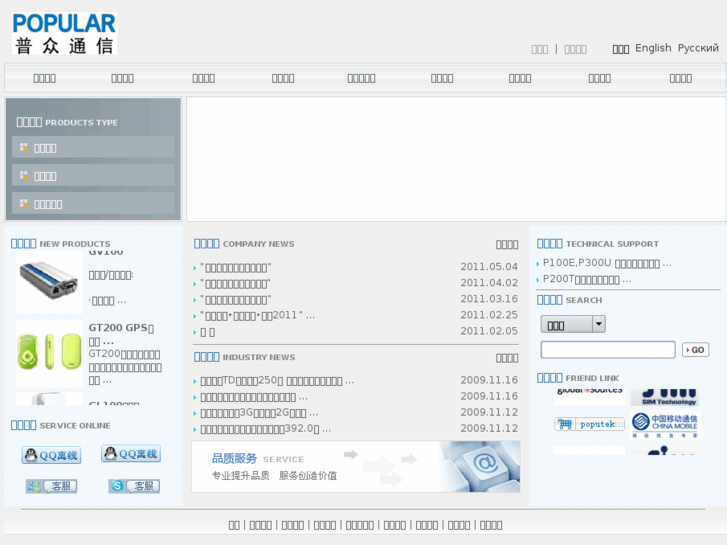The height and width of the screenshot is (545, 727).
Task: Open the left QQ offline chat button
Action: tap(51, 455)
